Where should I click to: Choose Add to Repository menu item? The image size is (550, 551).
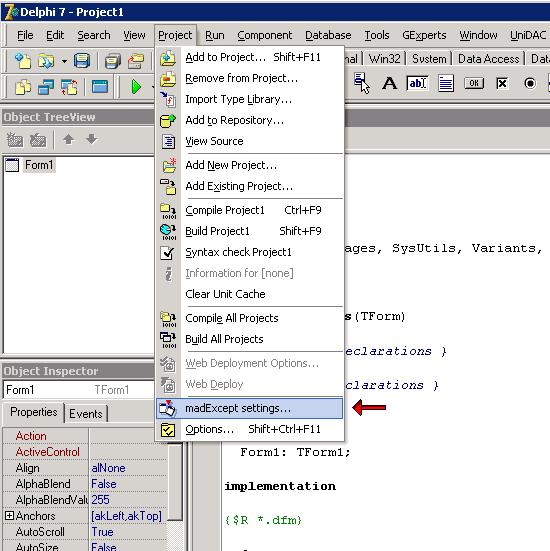click(250, 121)
